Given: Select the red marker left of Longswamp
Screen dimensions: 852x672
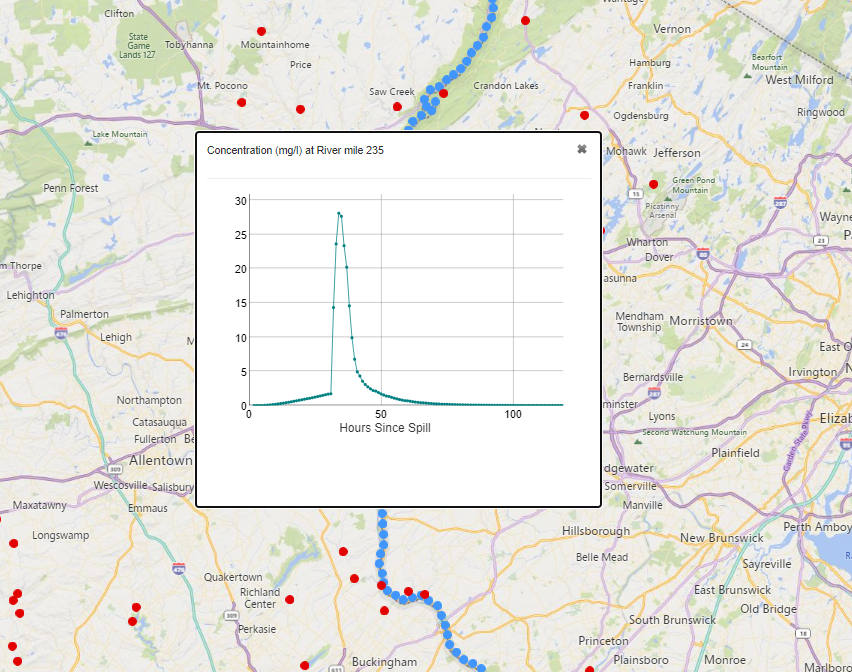Looking at the screenshot, I should [x=14, y=543].
